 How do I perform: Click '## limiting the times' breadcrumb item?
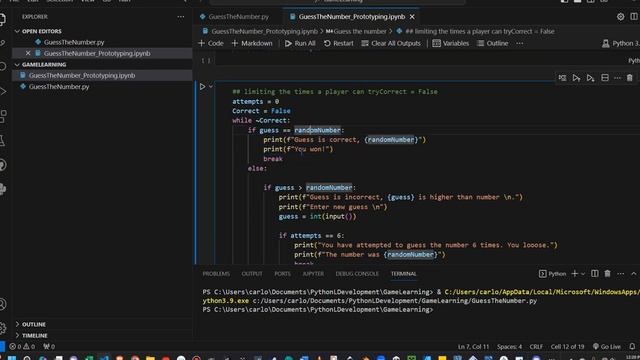[x=480, y=31]
